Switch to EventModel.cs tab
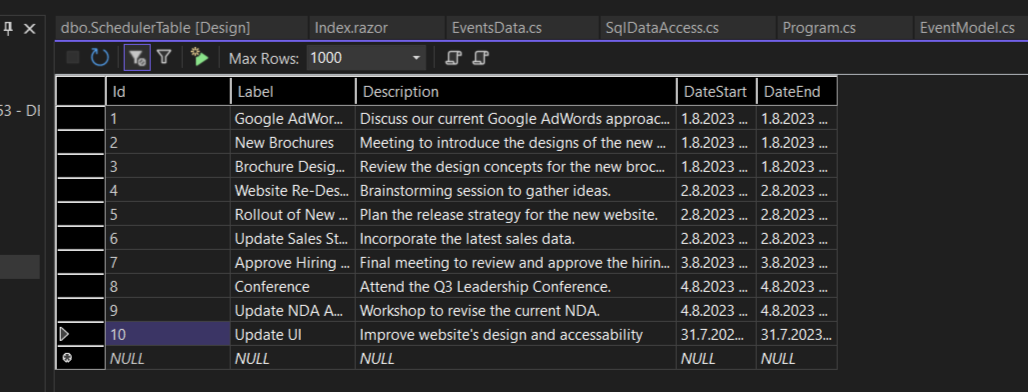Image resolution: width=1028 pixels, height=392 pixels. tap(967, 28)
